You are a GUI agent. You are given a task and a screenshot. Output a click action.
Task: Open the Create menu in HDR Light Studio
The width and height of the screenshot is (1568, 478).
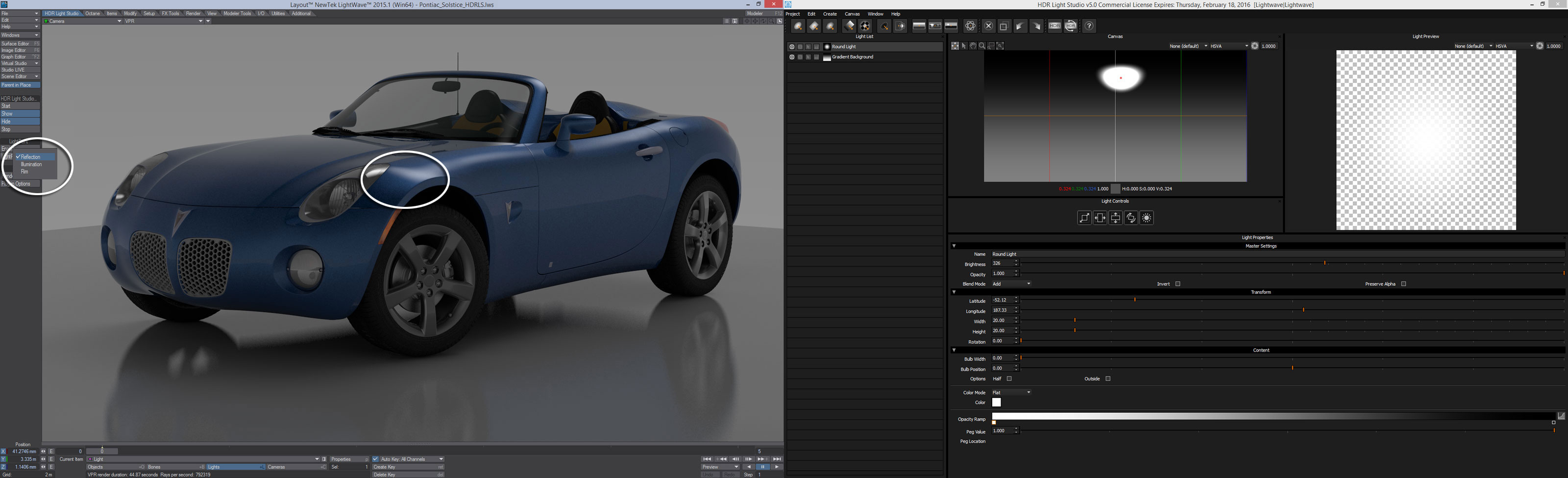830,14
